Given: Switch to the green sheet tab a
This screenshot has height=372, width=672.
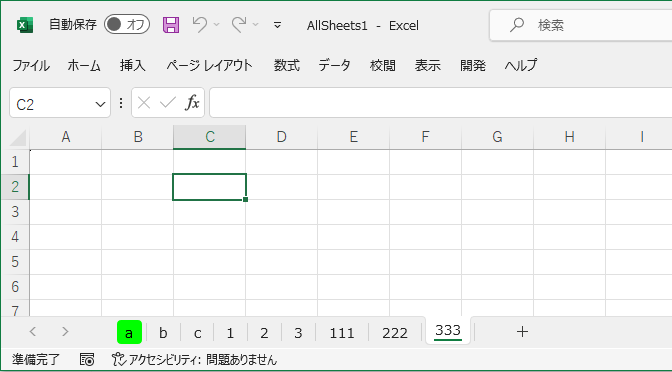Looking at the screenshot, I should coord(129,332).
